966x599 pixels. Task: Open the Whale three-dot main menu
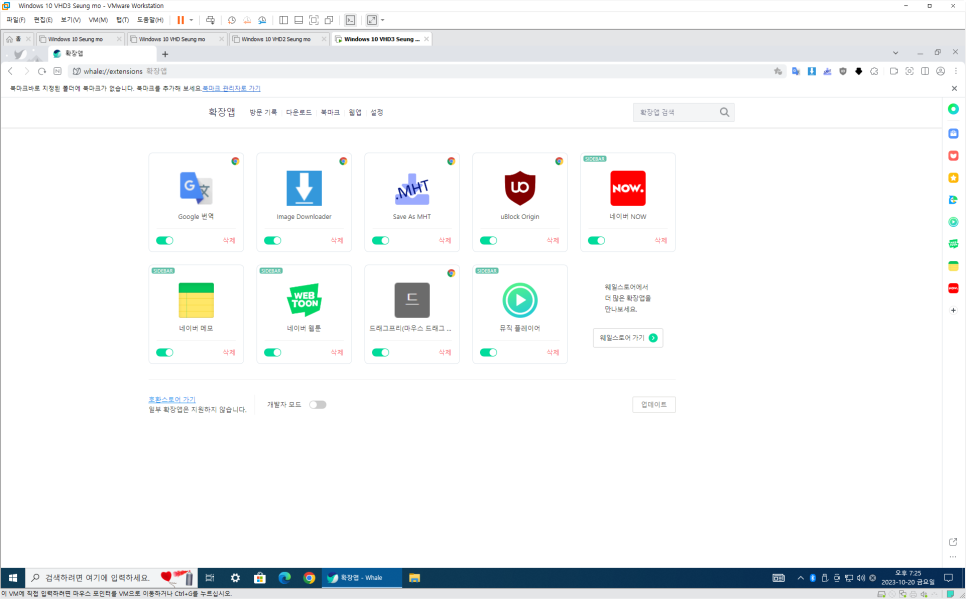click(x=956, y=71)
